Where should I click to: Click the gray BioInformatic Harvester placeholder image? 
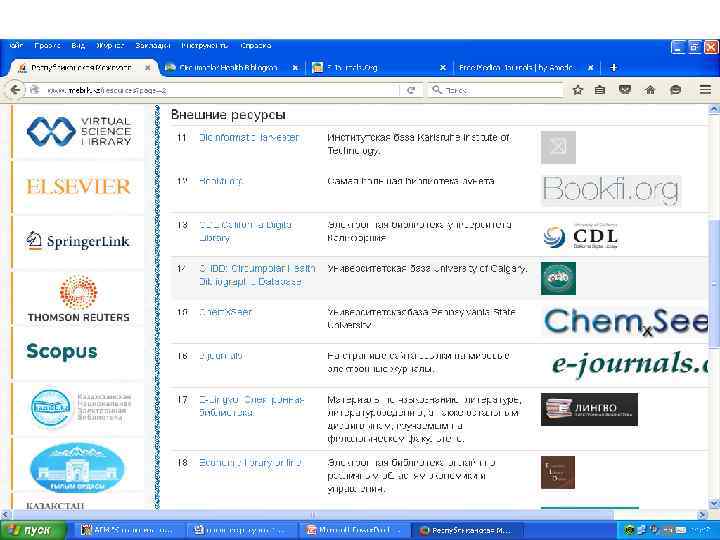(x=558, y=147)
